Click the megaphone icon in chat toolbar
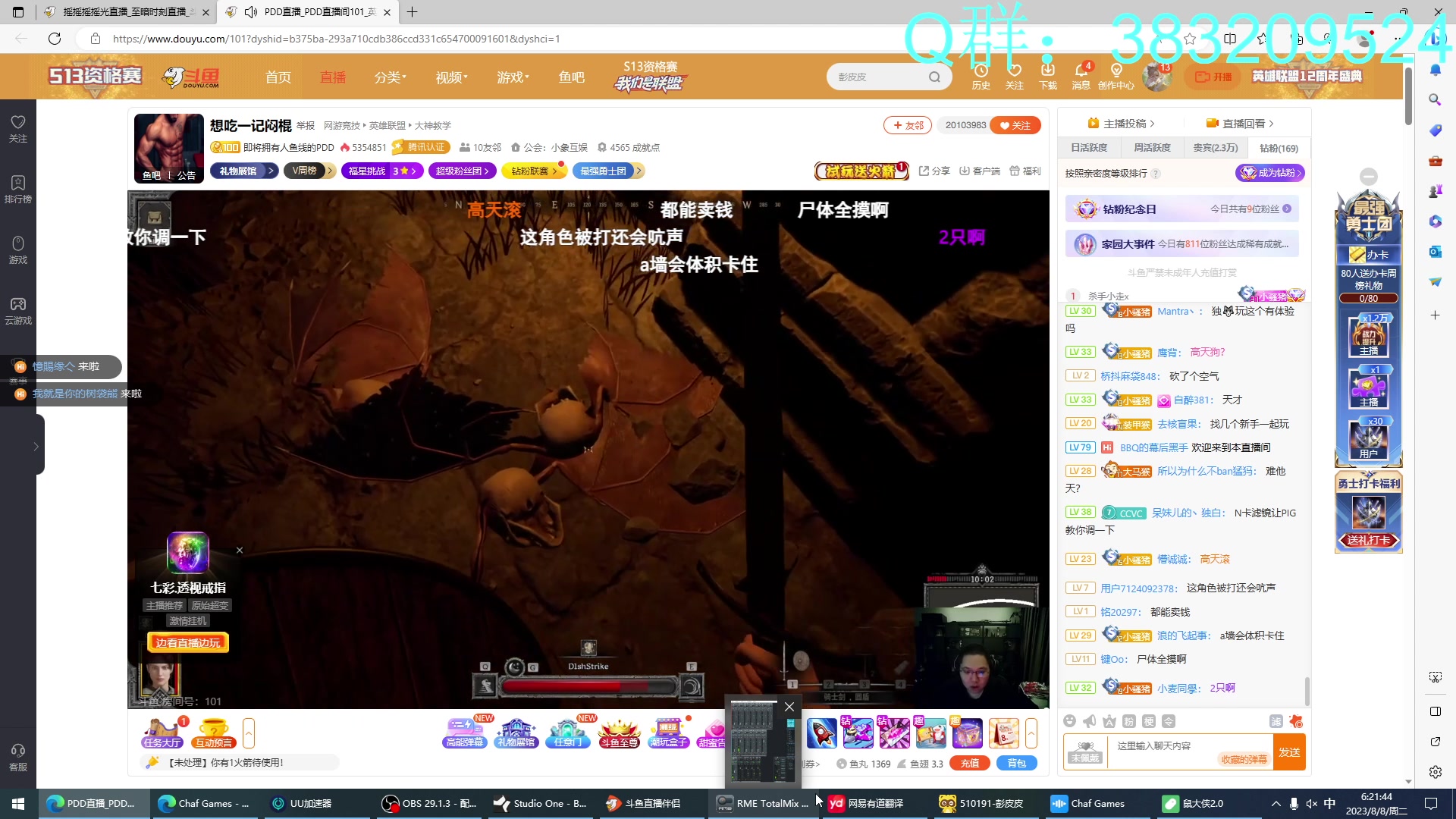This screenshot has width=1456, height=819. (1089, 721)
